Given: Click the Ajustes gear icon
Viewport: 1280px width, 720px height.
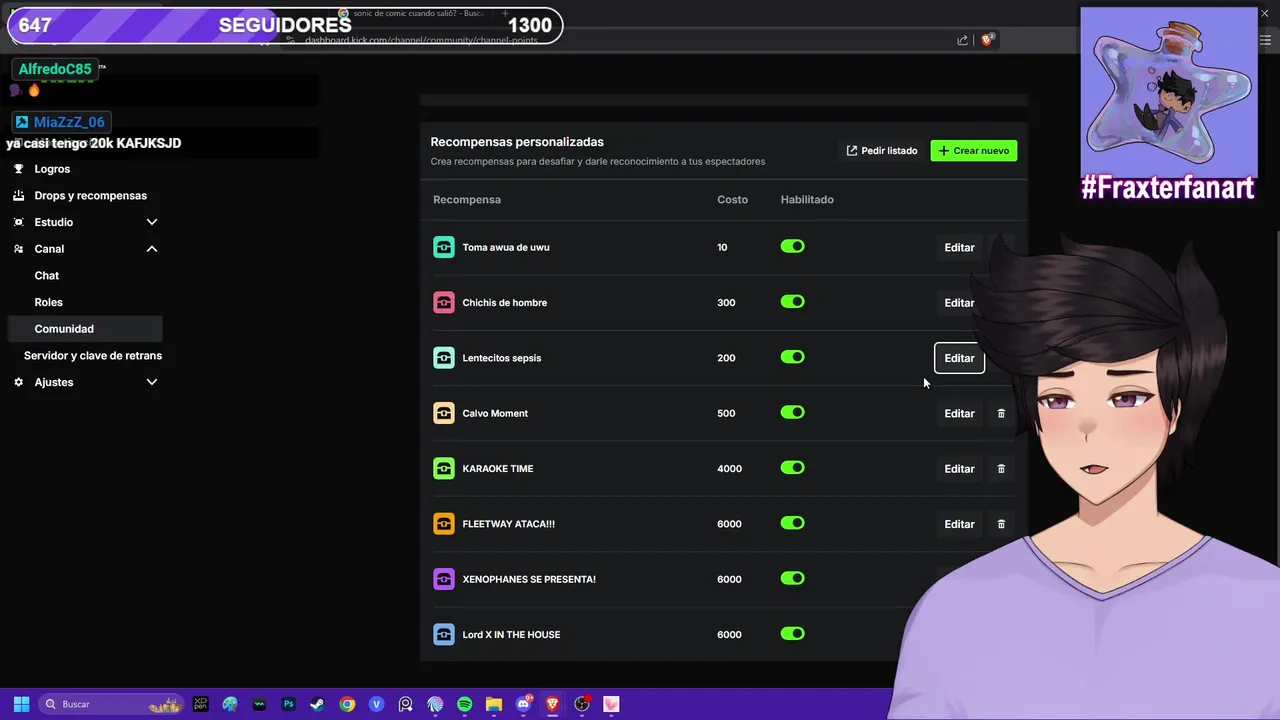Looking at the screenshot, I should point(18,382).
